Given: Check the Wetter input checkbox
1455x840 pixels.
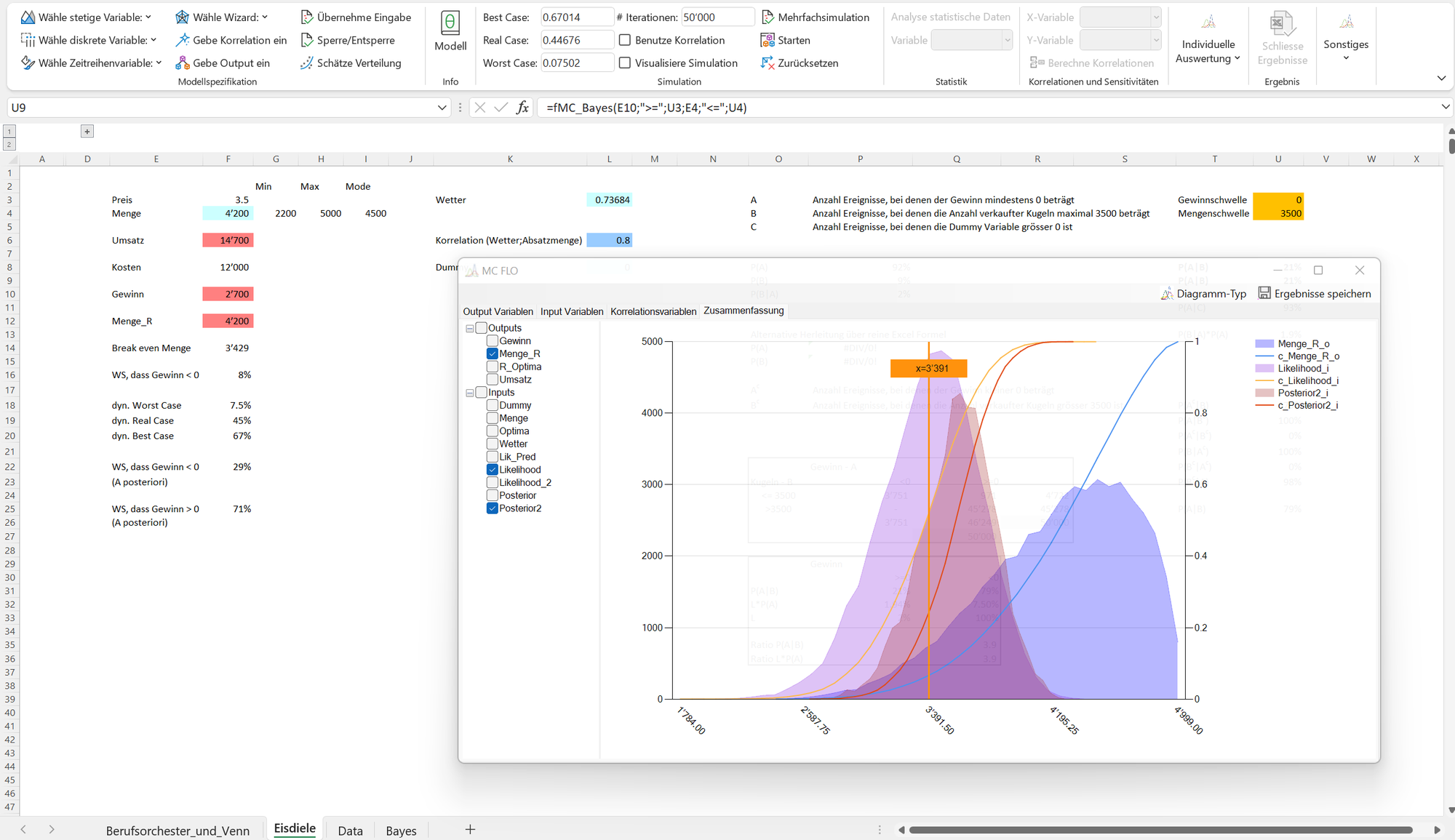Looking at the screenshot, I should click(493, 444).
